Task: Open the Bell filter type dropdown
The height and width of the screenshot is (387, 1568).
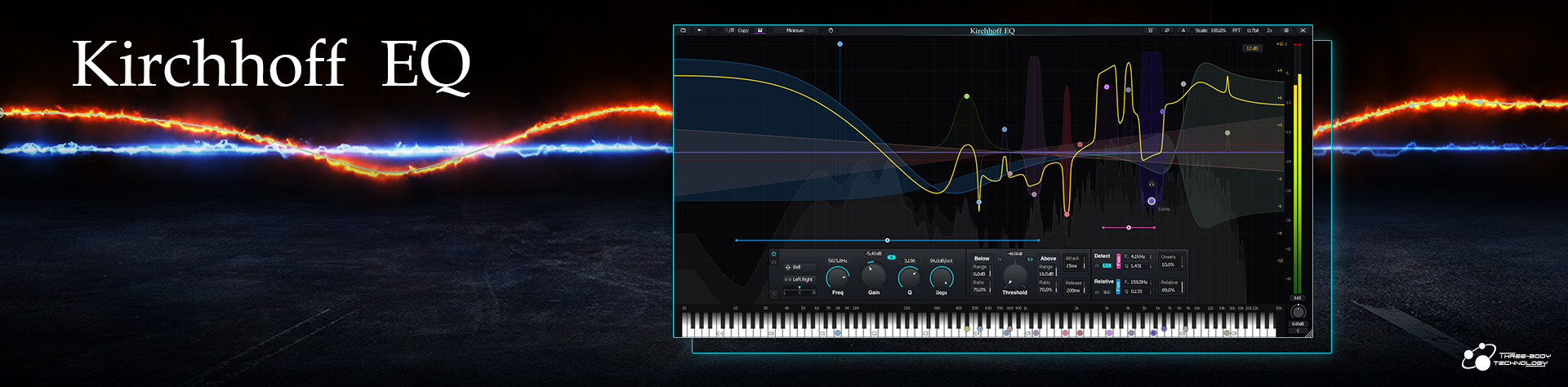Action: coord(800,267)
